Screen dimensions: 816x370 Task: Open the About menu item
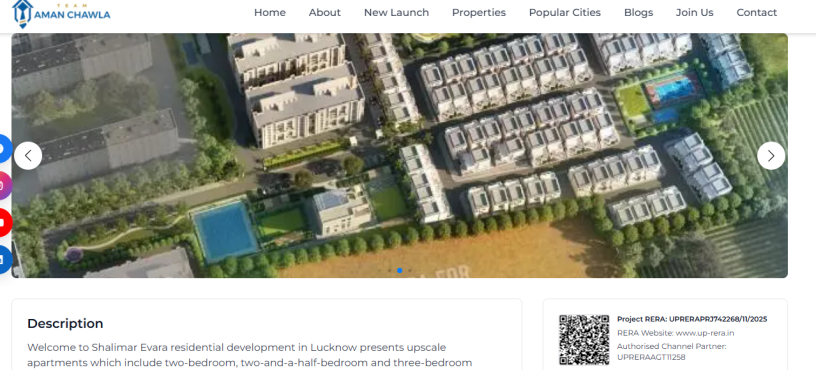[x=325, y=12]
